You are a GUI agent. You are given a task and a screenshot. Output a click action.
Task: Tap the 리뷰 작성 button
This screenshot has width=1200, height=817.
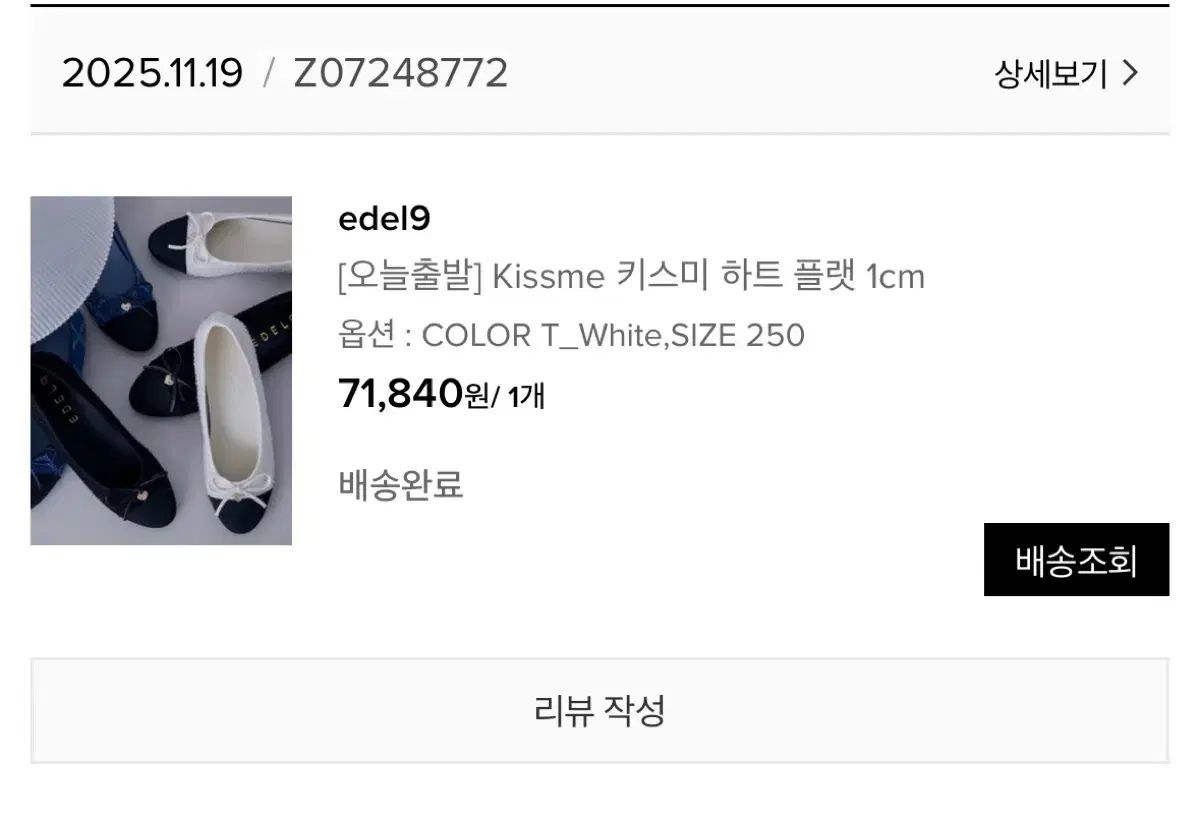(599, 711)
